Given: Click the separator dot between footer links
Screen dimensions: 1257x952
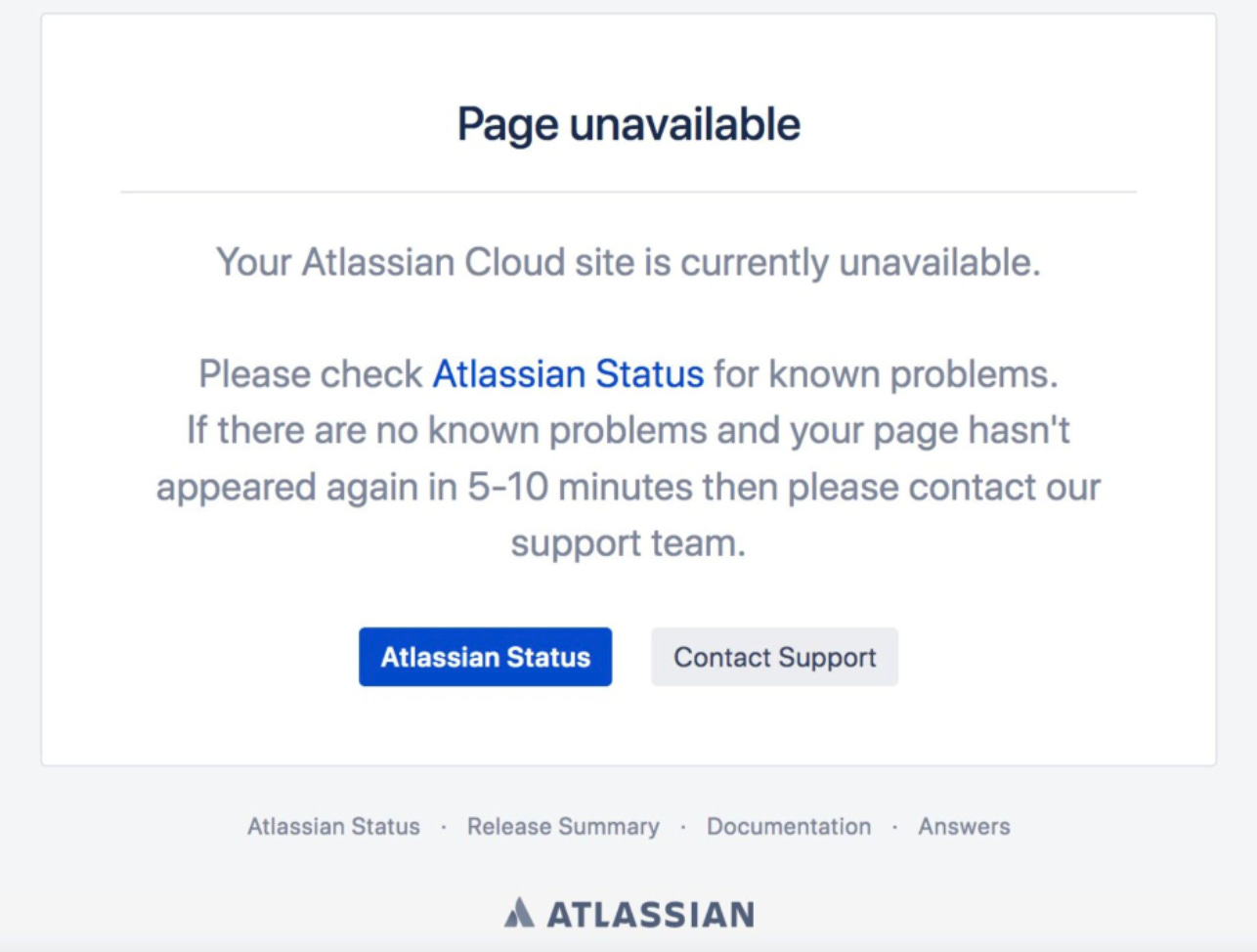Looking at the screenshot, I should click(x=446, y=826).
